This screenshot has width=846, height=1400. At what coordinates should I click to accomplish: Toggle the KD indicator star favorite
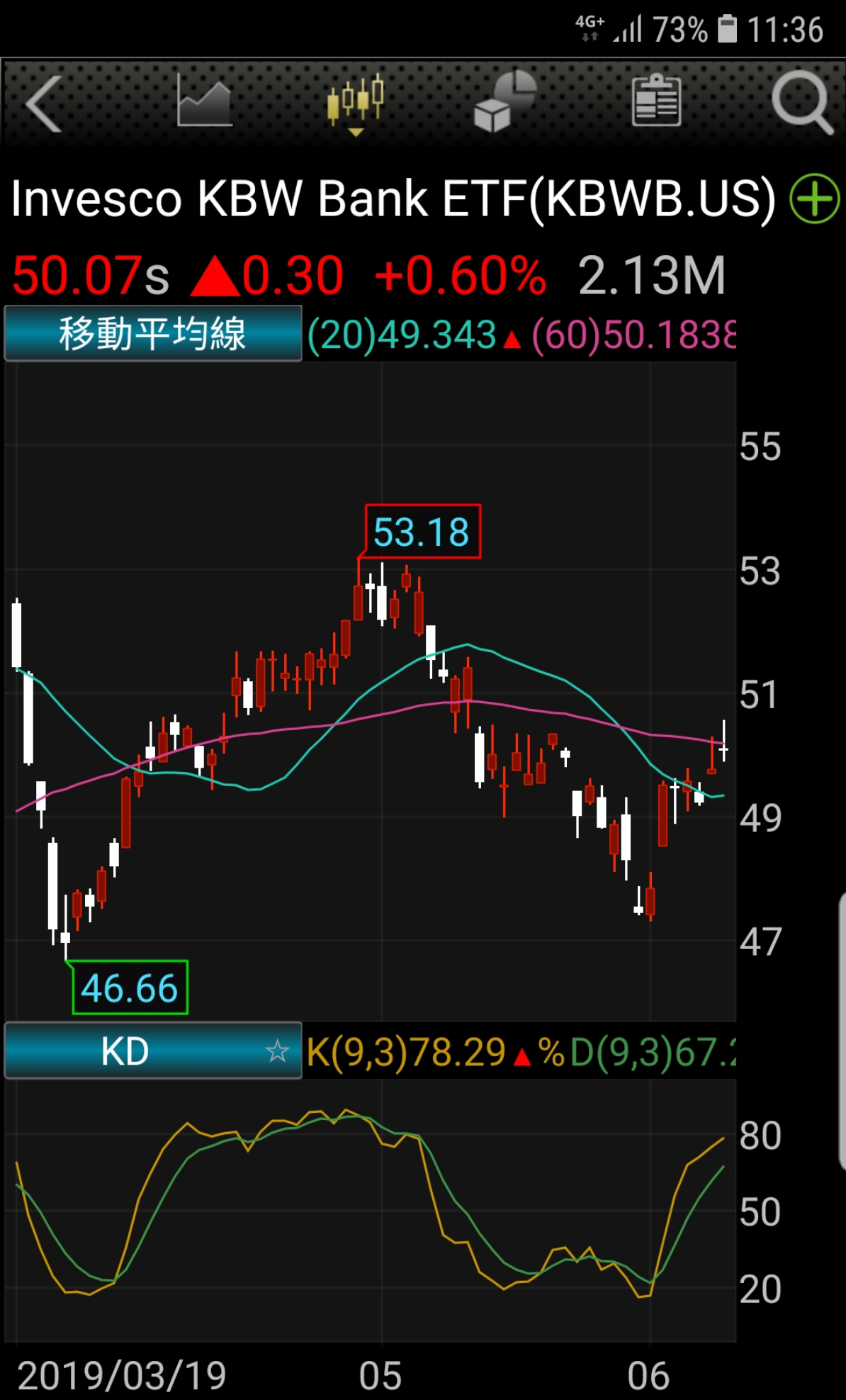tap(277, 1051)
